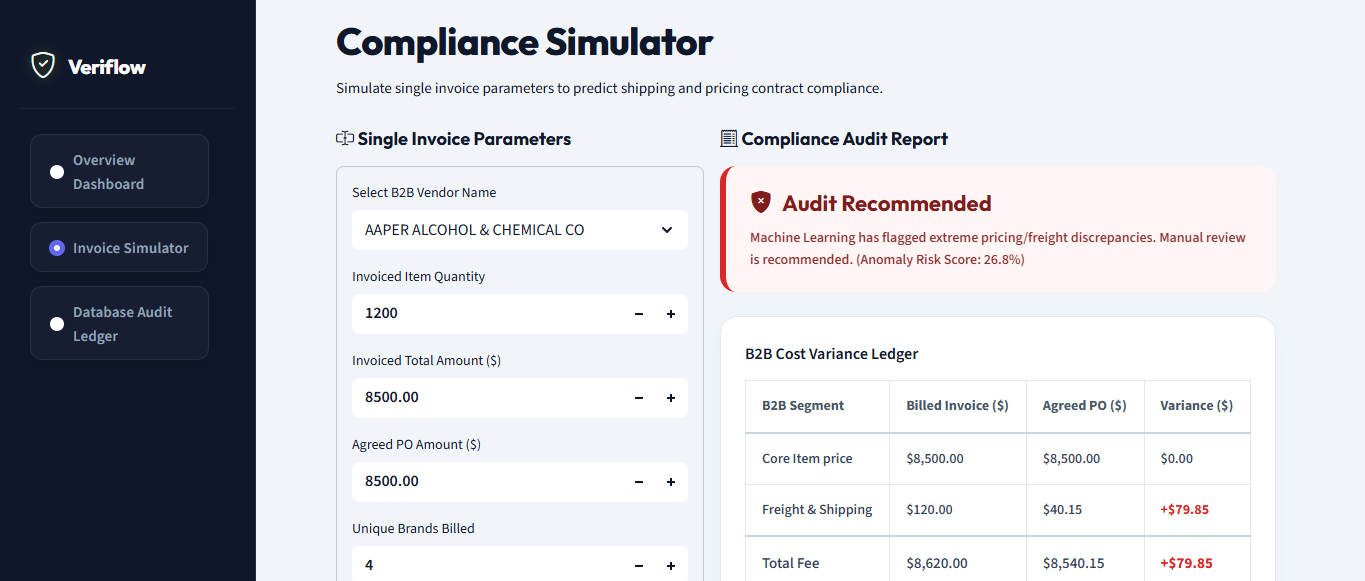
Task: Decrease Invoiced Item Quantity with minus
Action: tap(639, 314)
